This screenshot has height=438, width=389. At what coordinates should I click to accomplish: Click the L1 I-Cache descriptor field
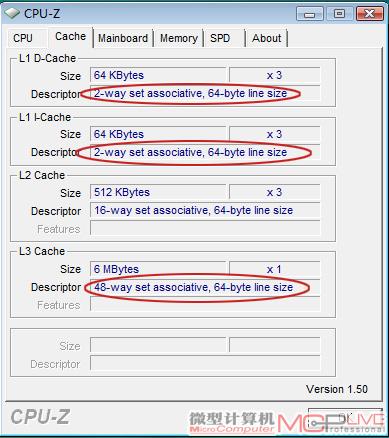click(x=205, y=152)
